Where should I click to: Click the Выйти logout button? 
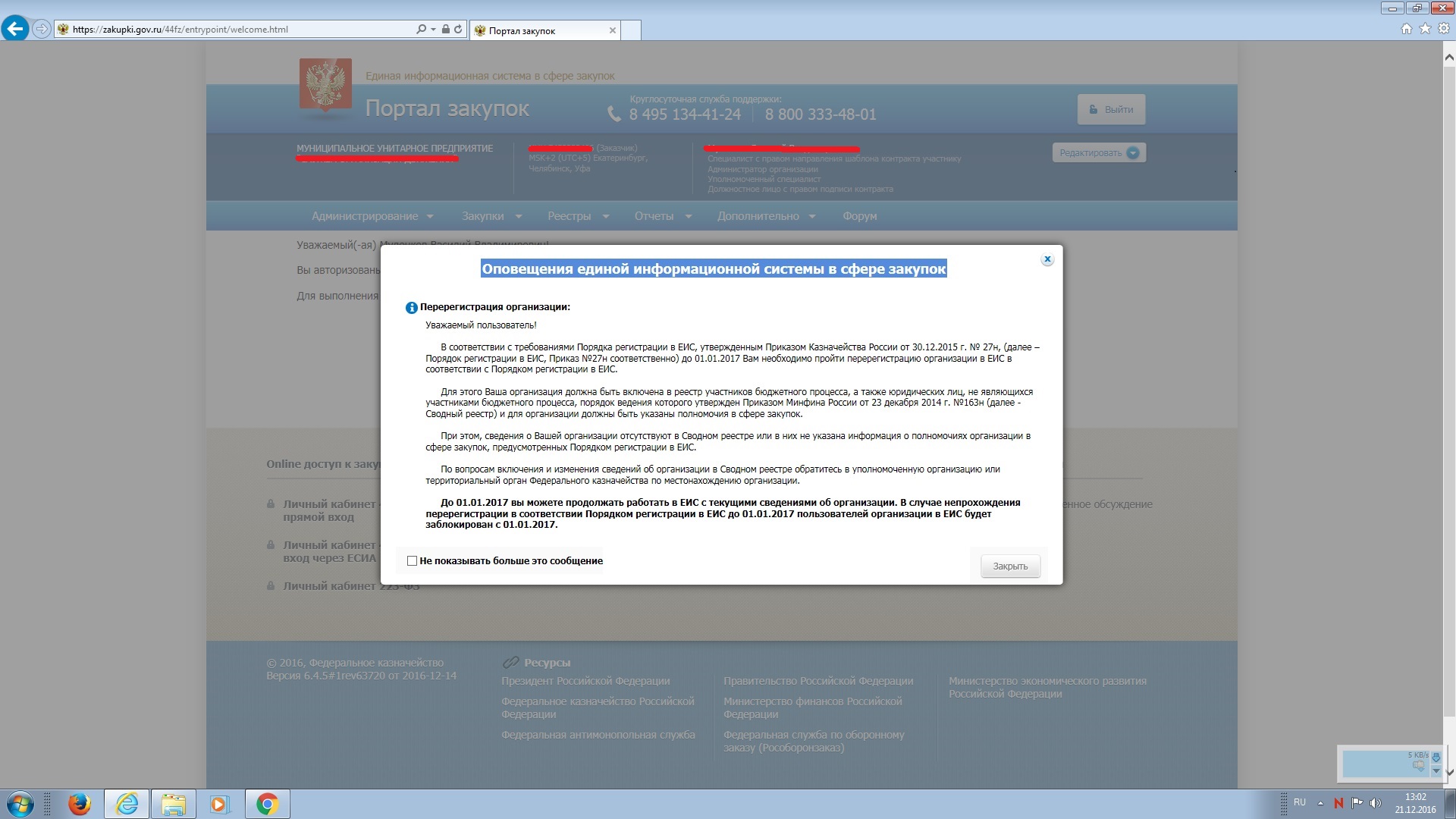click(1111, 109)
